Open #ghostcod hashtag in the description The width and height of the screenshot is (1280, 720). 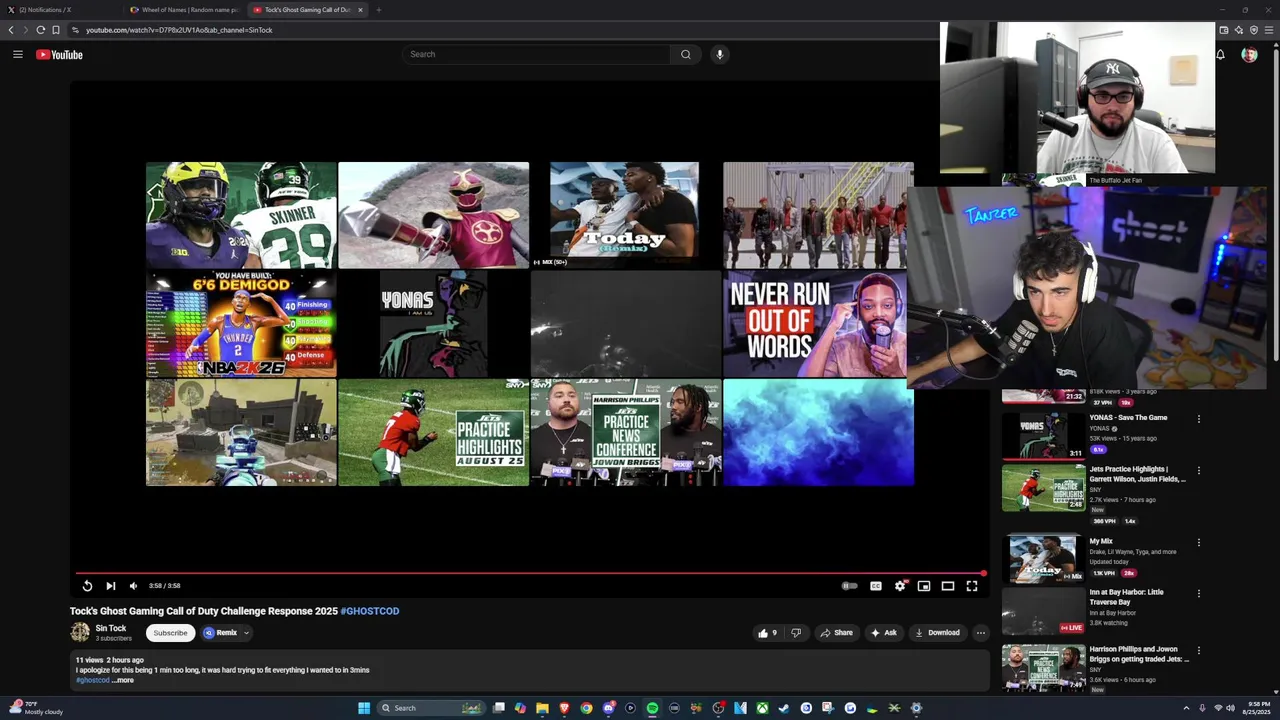click(x=92, y=680)
